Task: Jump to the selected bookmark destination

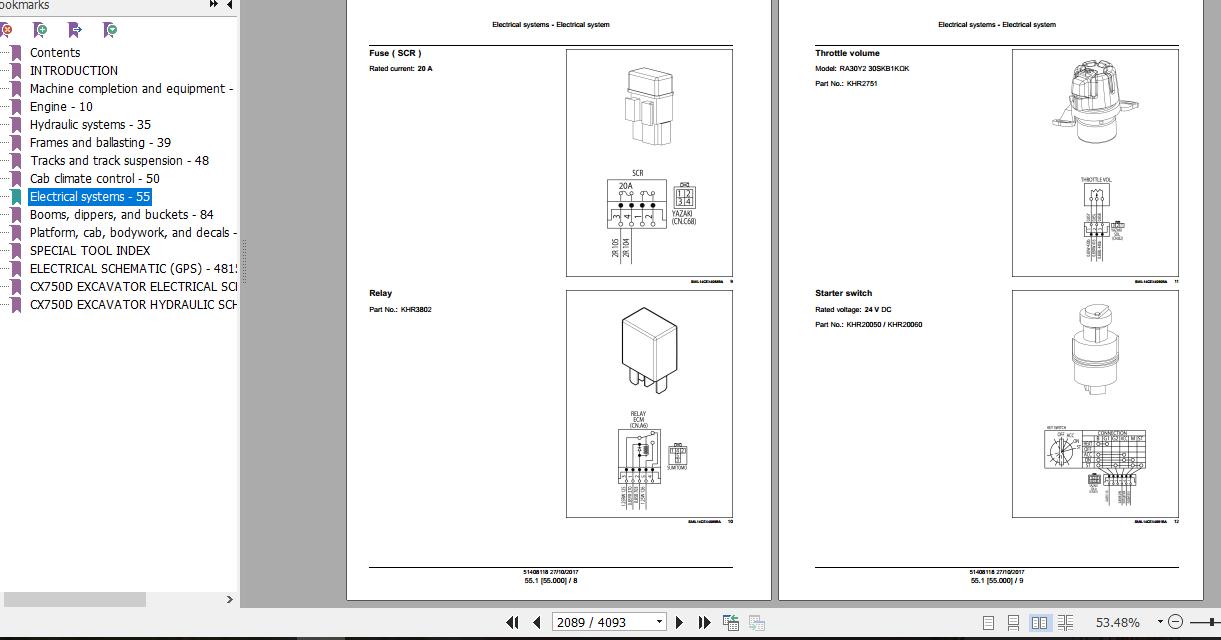Action: (x=76, y=31)
